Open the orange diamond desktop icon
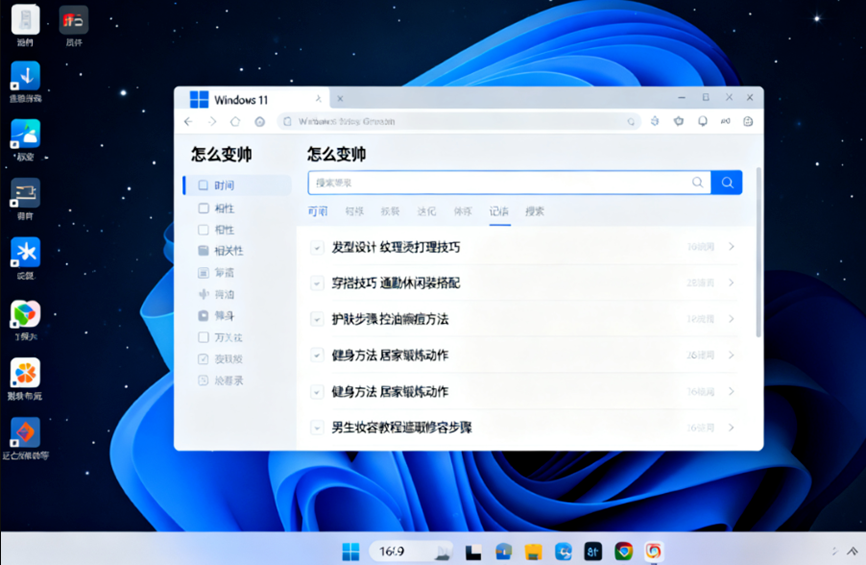This screenshot has width=866, height=565. 25,432
